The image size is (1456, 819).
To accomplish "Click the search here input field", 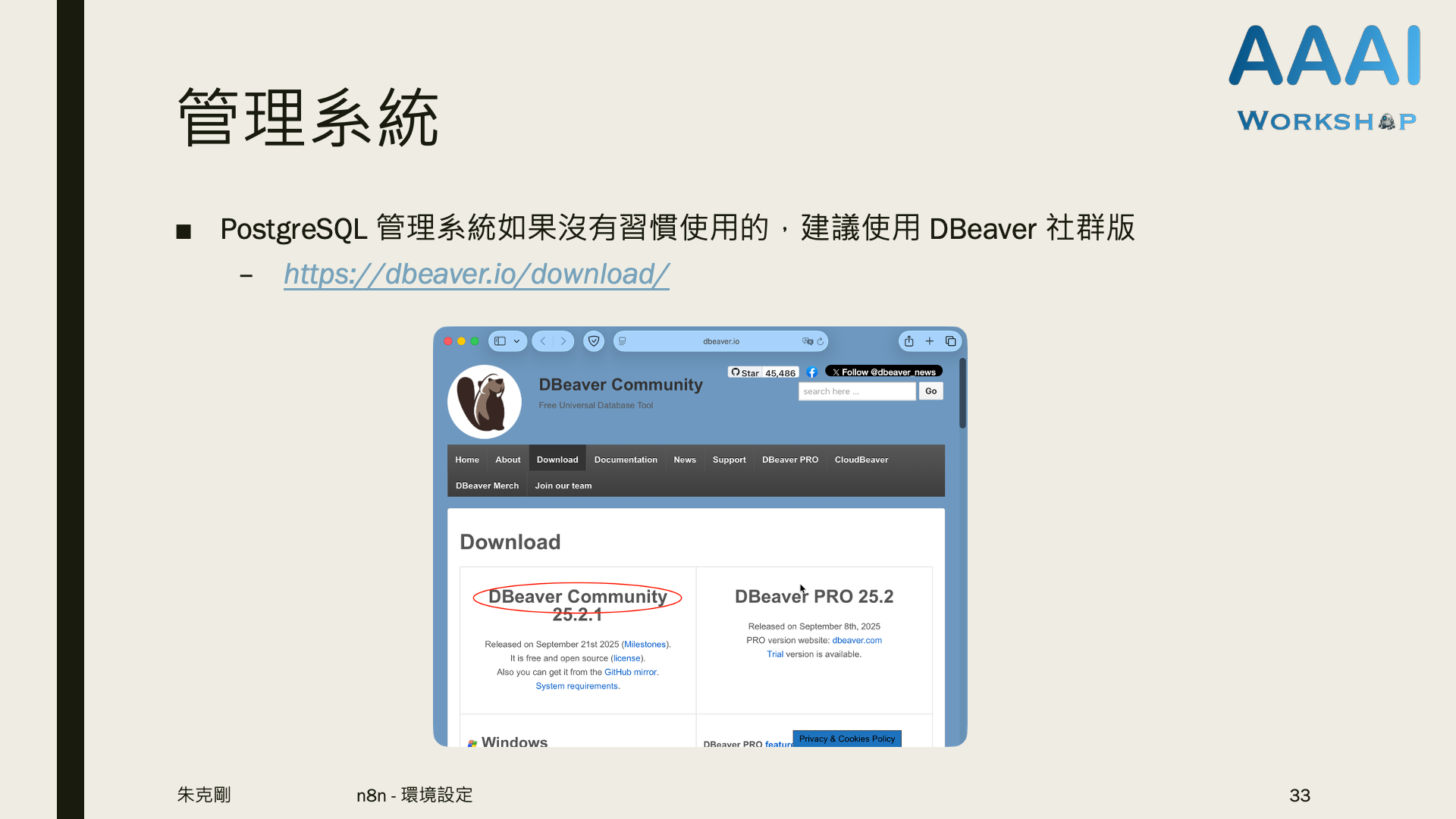I will click(x=856, y=391).
